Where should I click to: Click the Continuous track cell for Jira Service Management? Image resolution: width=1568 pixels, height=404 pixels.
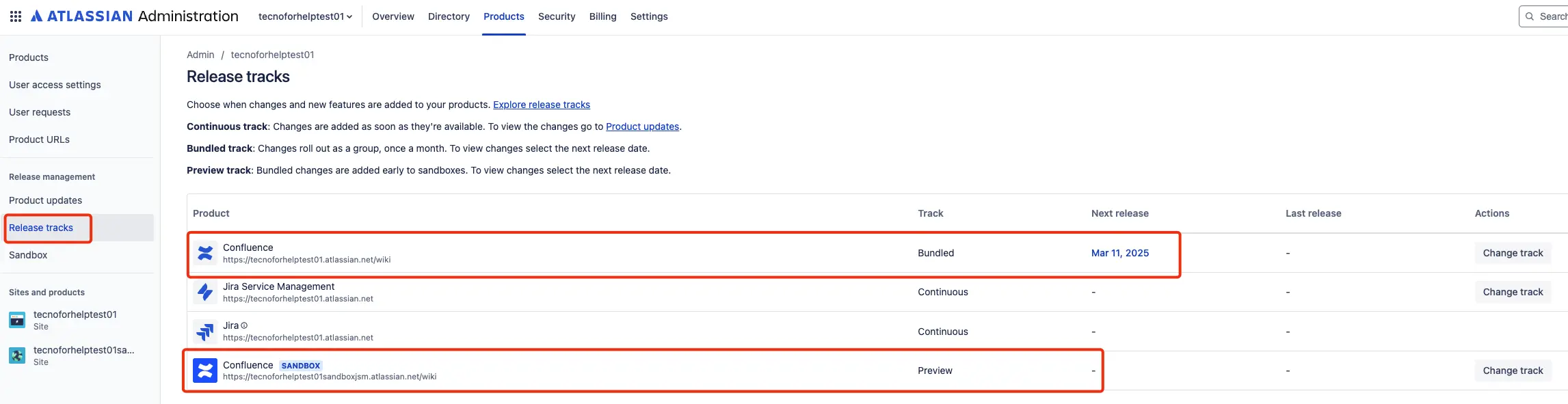coord(943,292)
